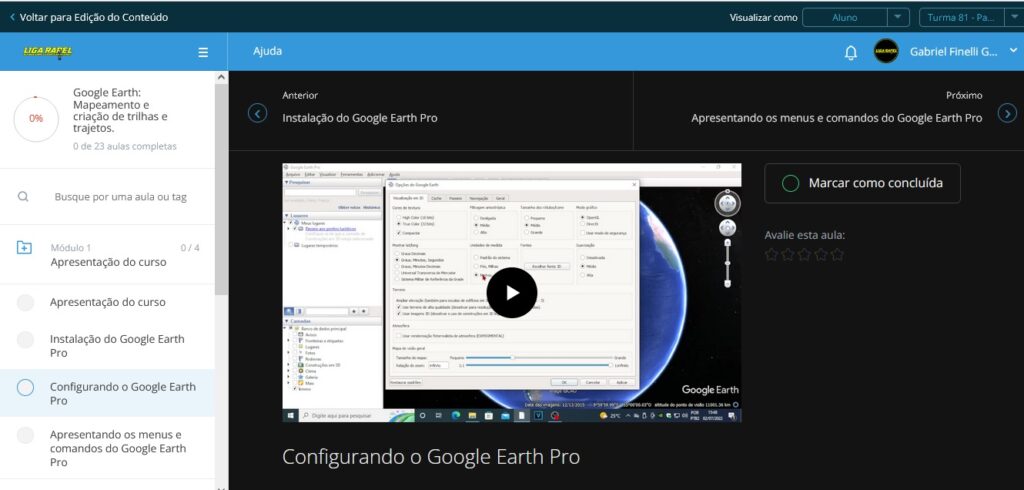1024x490 pixels.
Task: Click the arrow next to the Aluno box
Action: 899,18
